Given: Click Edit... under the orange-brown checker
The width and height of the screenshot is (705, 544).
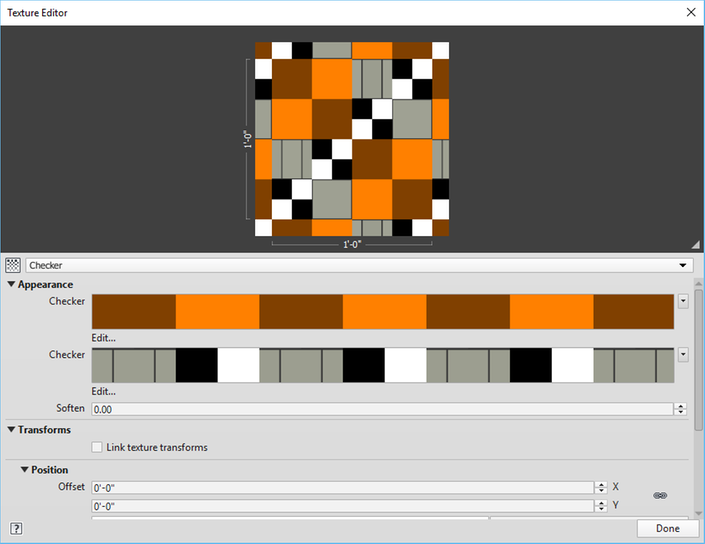Looking at the screenshot, I should 103,337.
